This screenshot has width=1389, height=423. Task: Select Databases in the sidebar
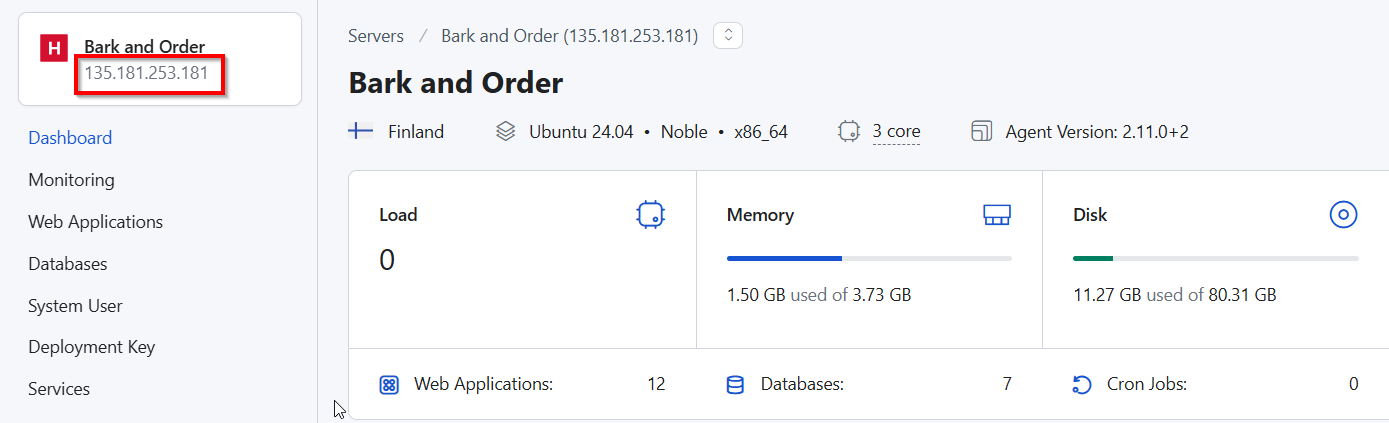pyautogui.click(x=67, y=264)
